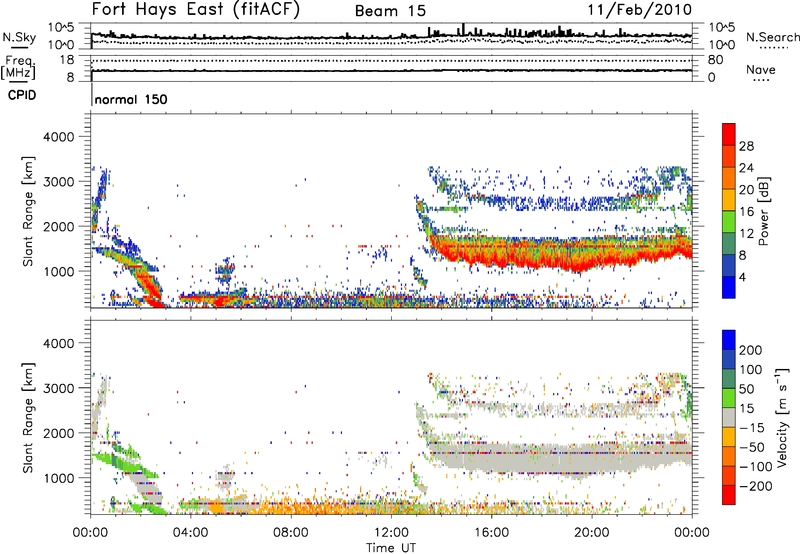Click the '16:00' time tick label
Image resolution: width=800 pixels, height=554 pixels.
(491, 533)
